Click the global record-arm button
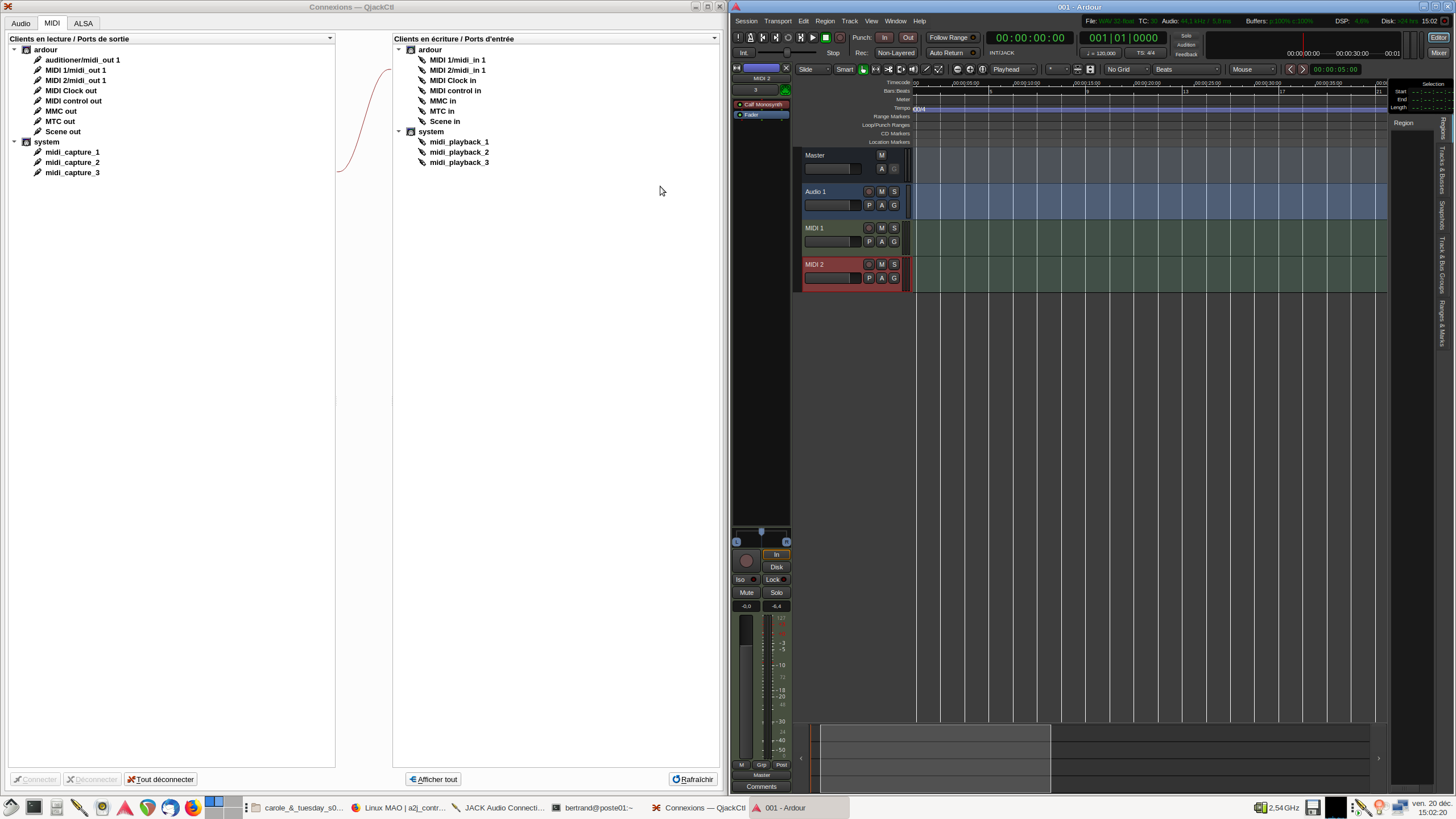The height and width of the screenshot is (819, 1456). coord(839,38)
